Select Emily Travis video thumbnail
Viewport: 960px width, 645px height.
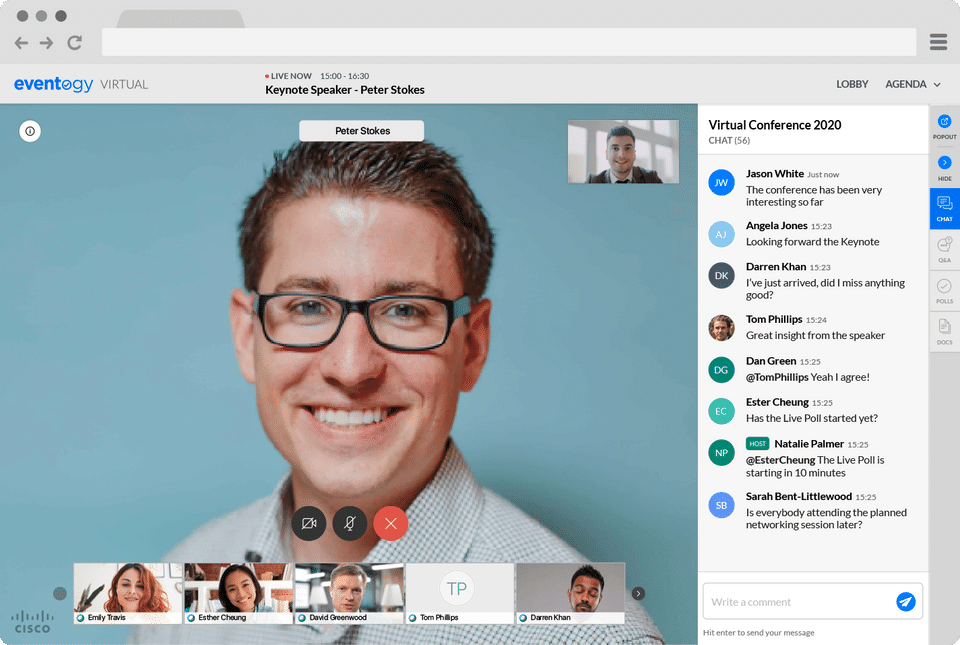128,593
